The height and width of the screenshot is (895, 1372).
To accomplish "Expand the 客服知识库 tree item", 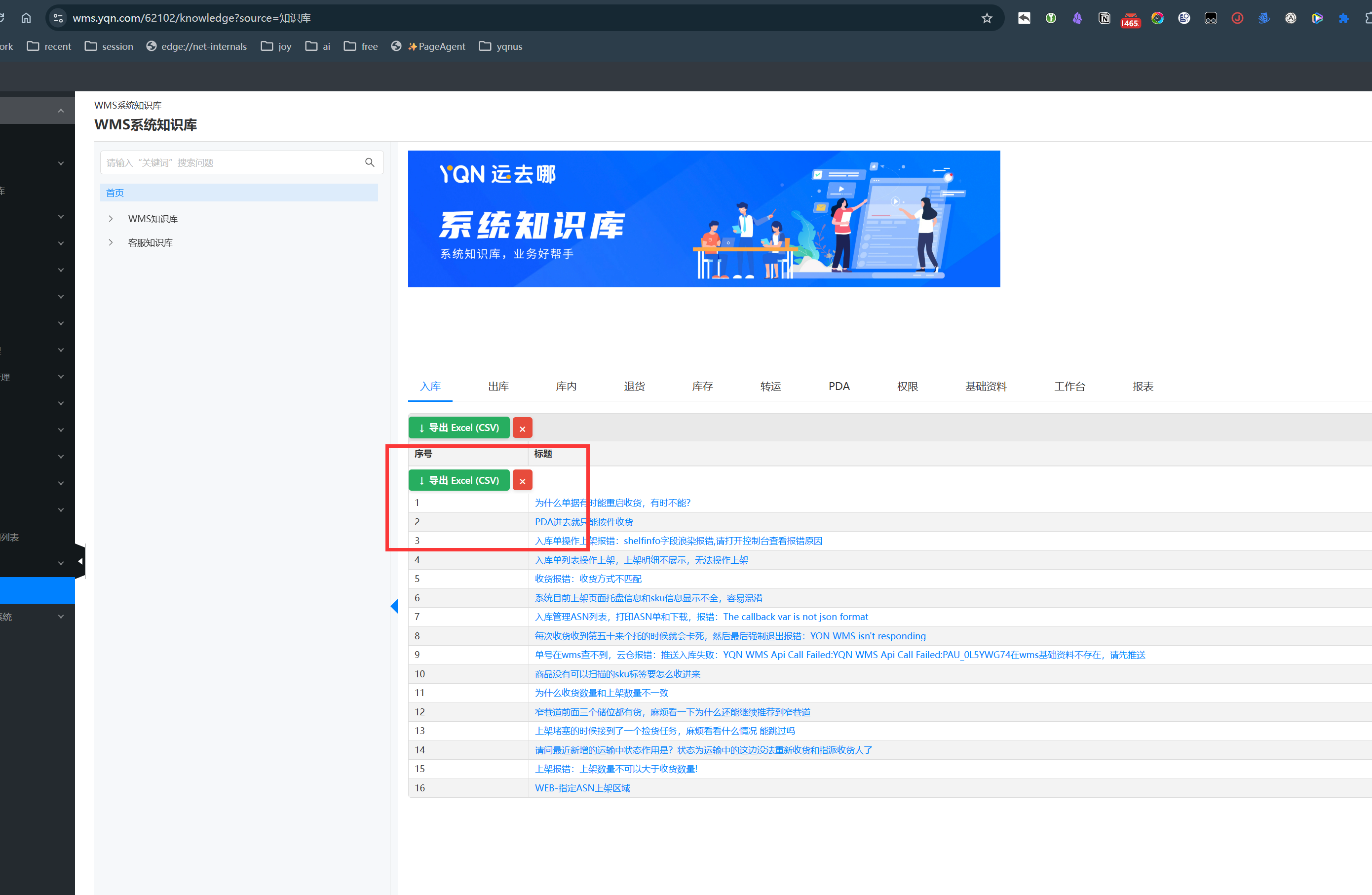I will [111, 242].
